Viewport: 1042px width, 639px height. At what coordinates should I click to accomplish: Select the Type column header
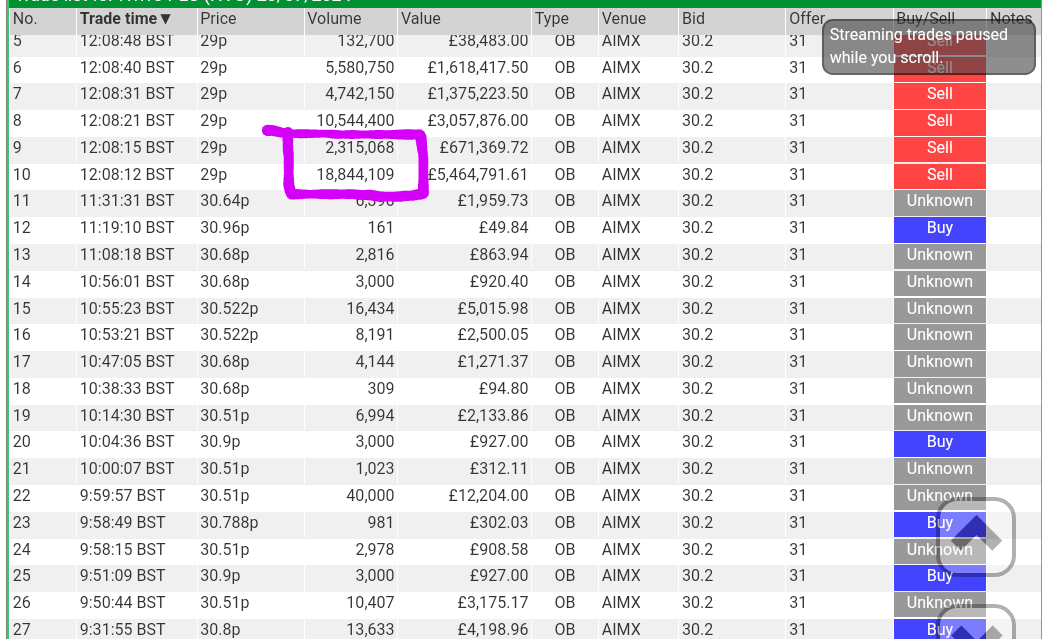pos(552,19)
